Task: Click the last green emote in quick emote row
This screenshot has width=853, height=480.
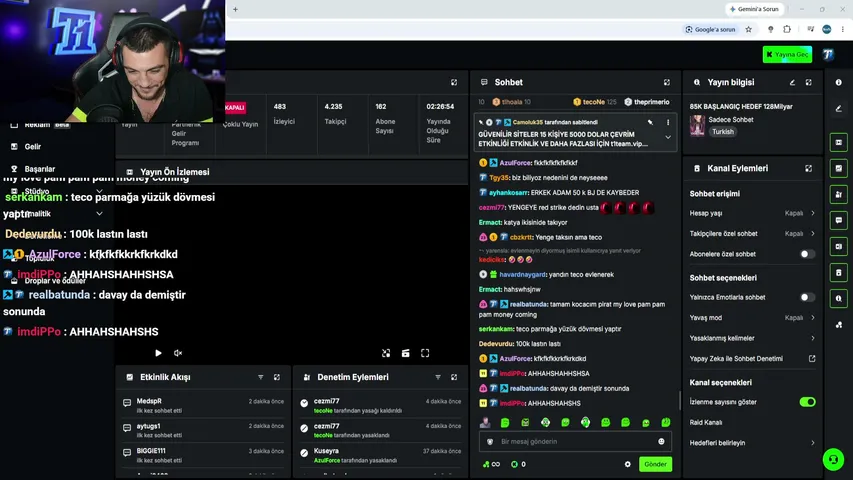Action: coord(666,422)
